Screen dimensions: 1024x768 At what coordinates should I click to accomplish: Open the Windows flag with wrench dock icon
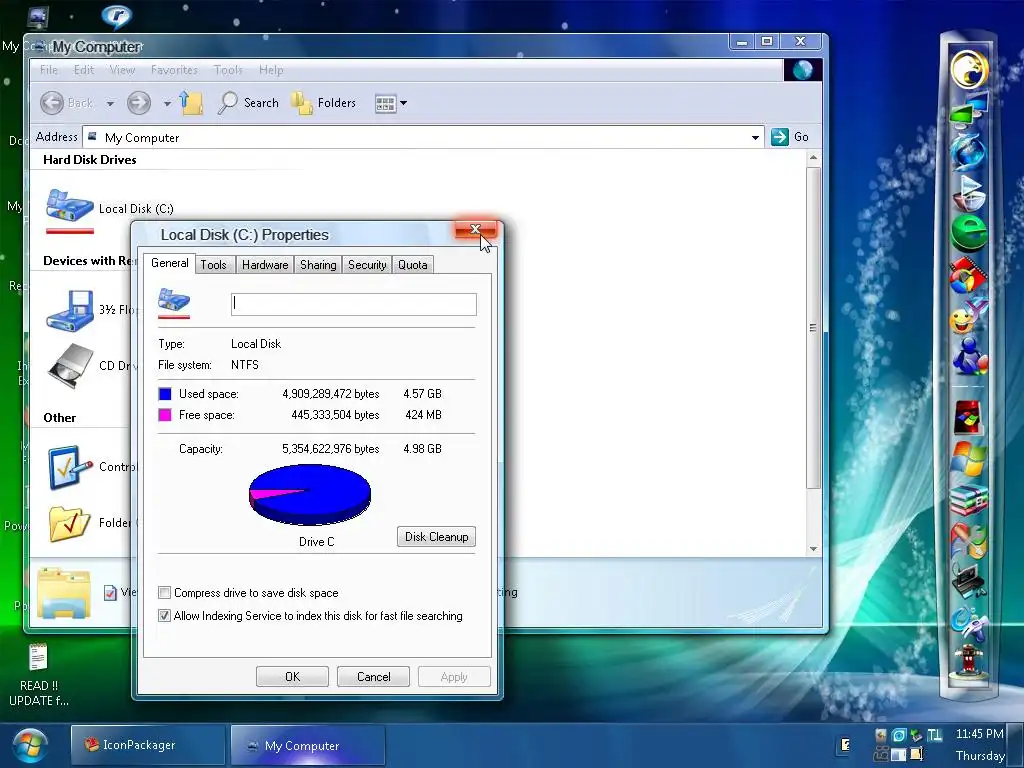968,541
